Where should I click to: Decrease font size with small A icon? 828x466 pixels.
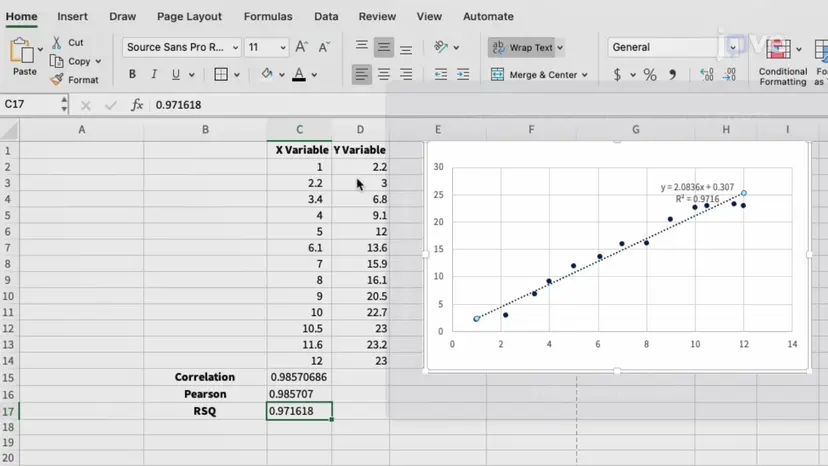[324, 47]
